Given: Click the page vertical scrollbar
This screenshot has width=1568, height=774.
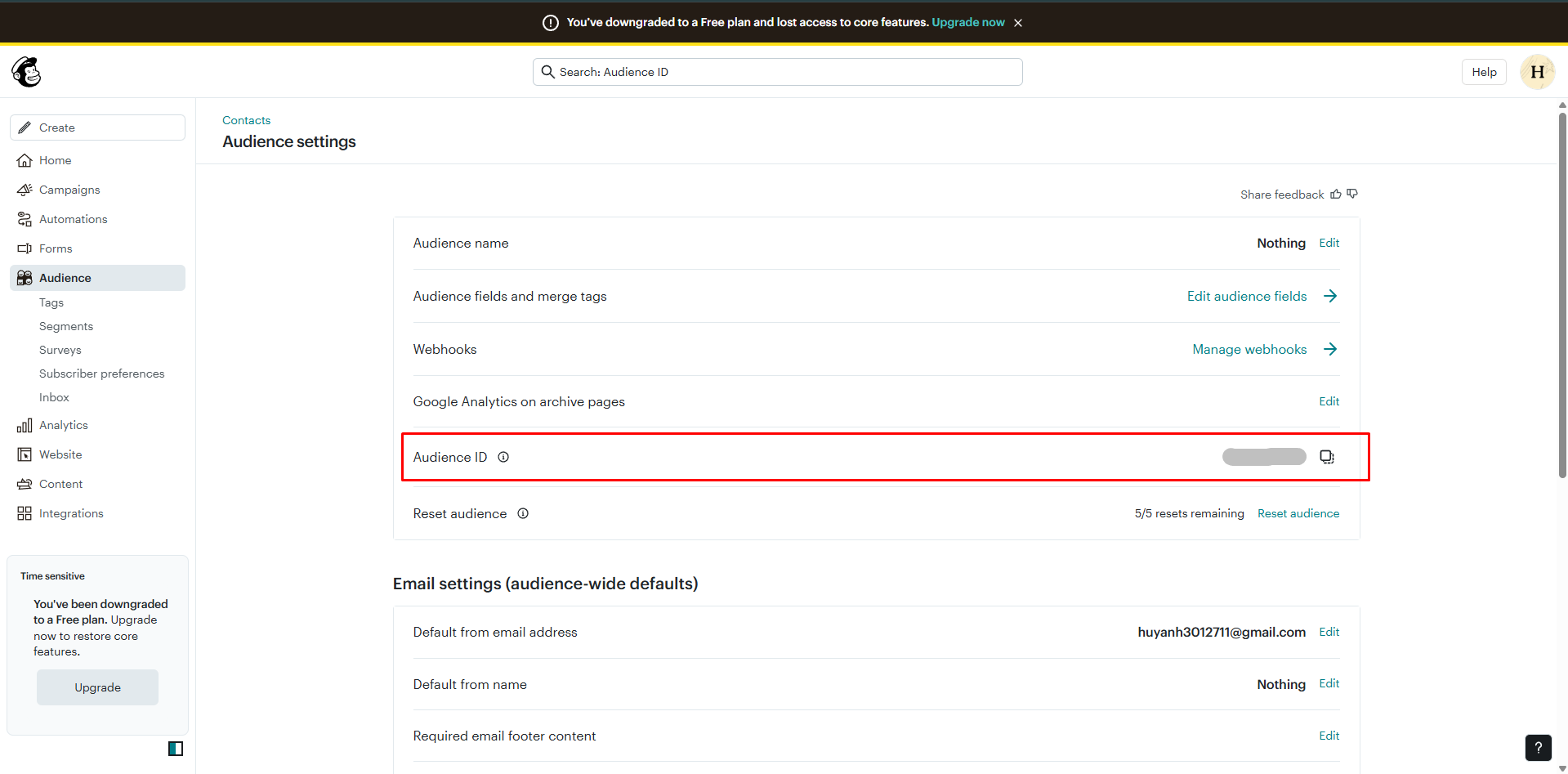Looking at the screenshot, I should point(1562,294).
